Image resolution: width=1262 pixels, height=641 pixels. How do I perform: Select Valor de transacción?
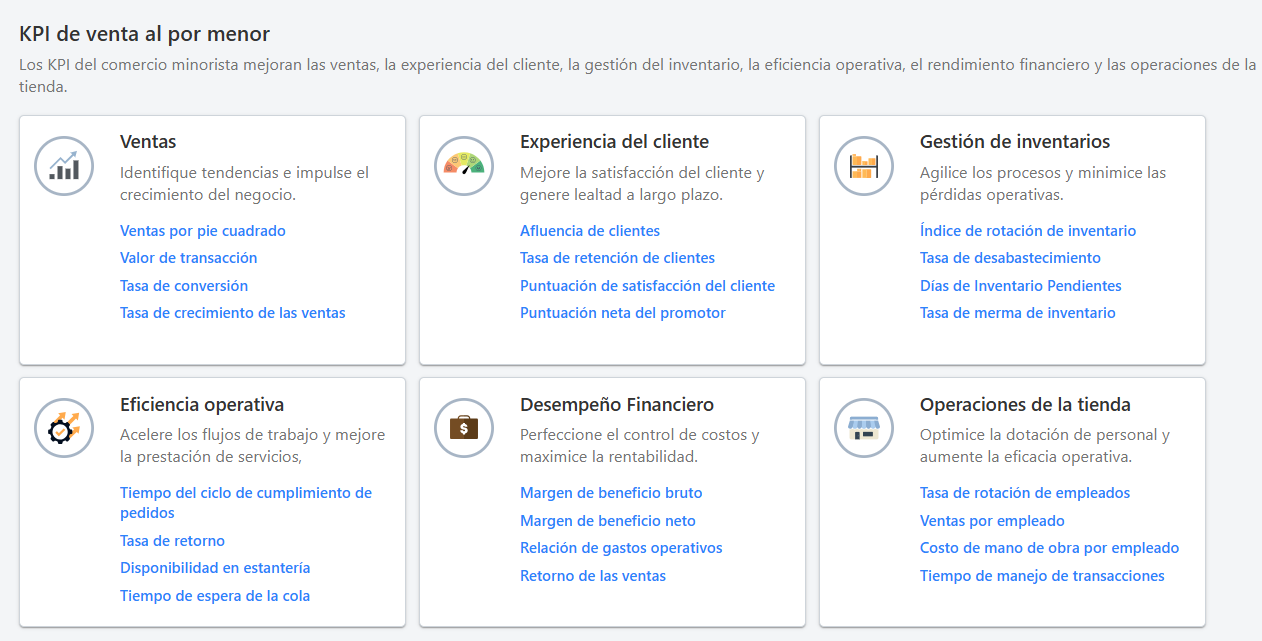coord(188,257)
